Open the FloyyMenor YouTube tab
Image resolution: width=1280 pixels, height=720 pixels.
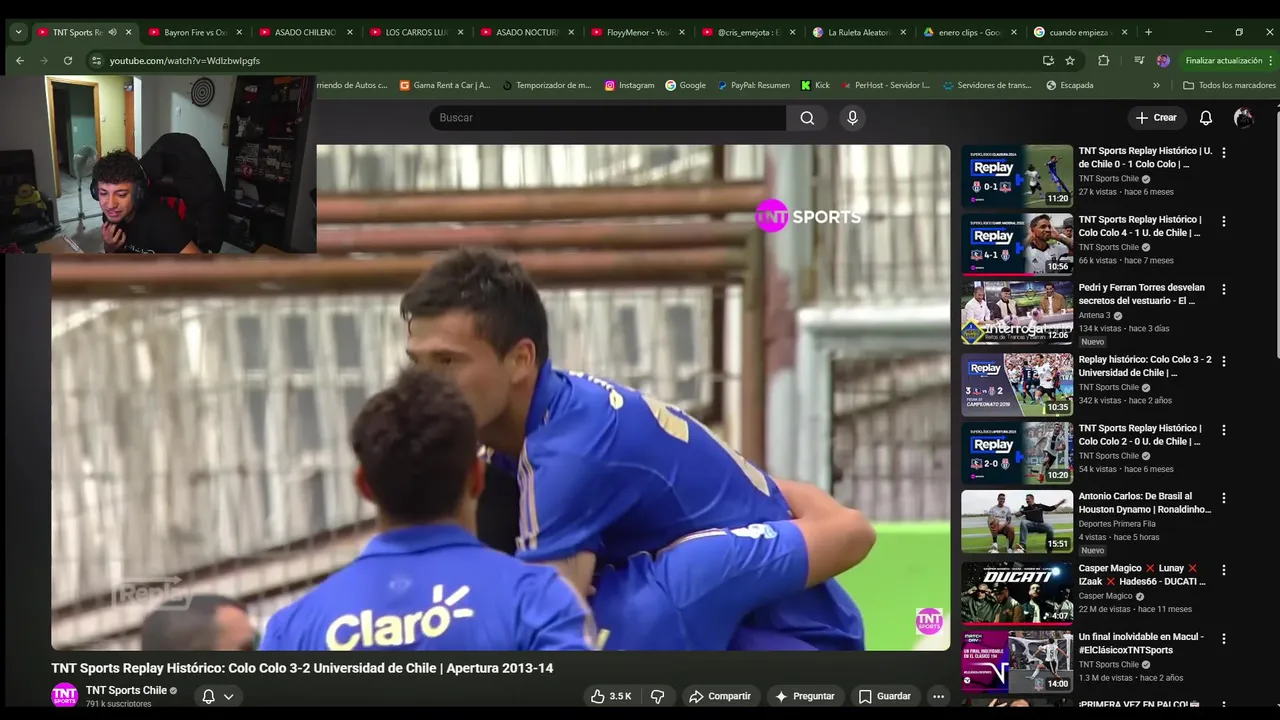click(638, 32)
